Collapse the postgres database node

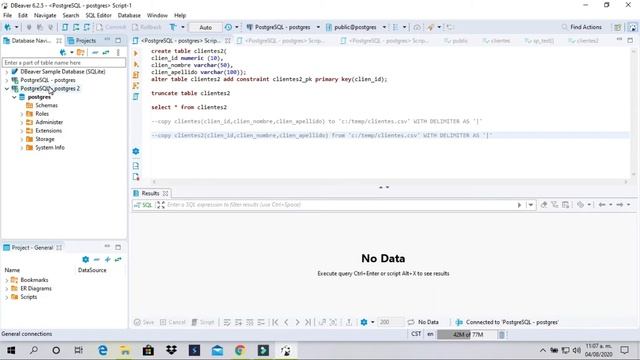click(x=14, y=97)
